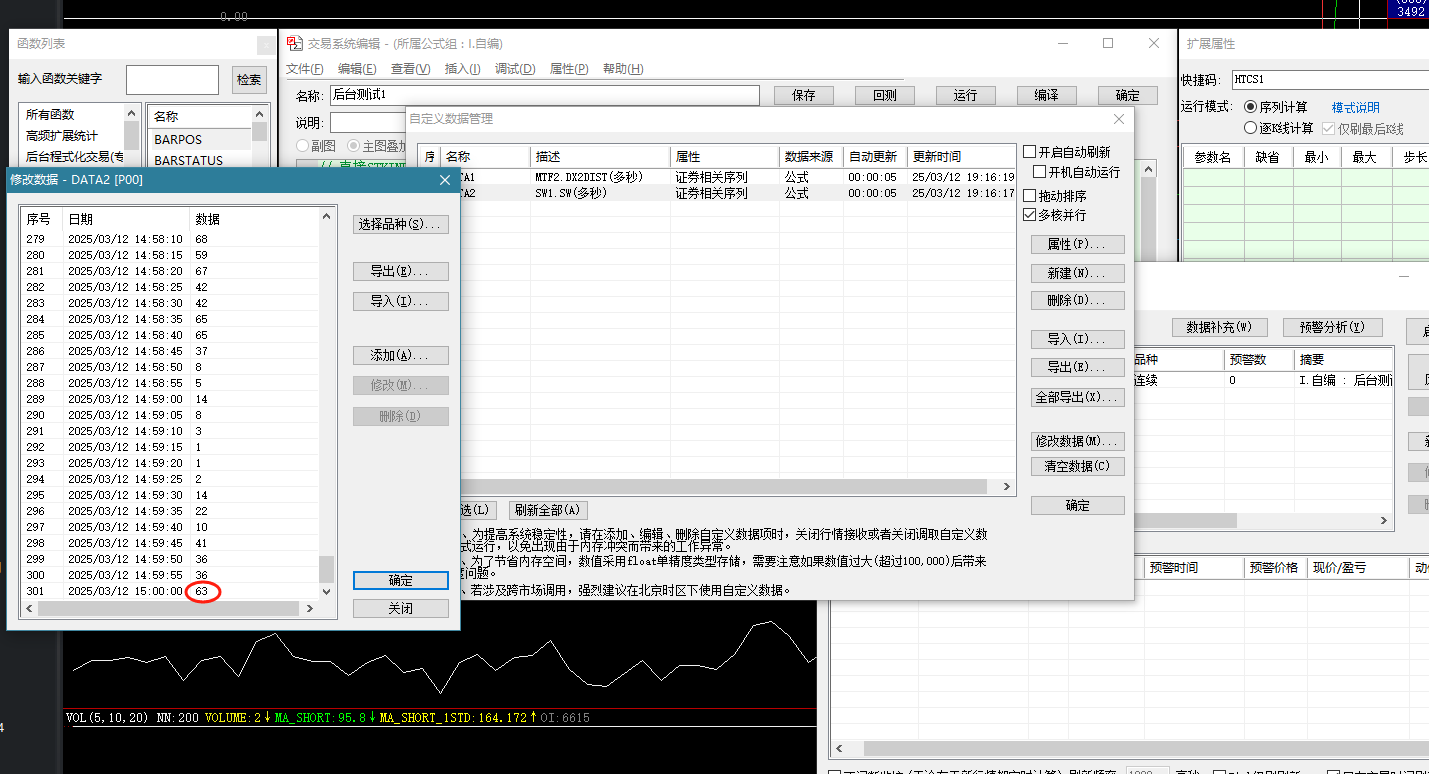The width and height of the screenshot is (1429, 774).
Task: Open the 编辑(E) menu
Action: (x=357, y=69)
